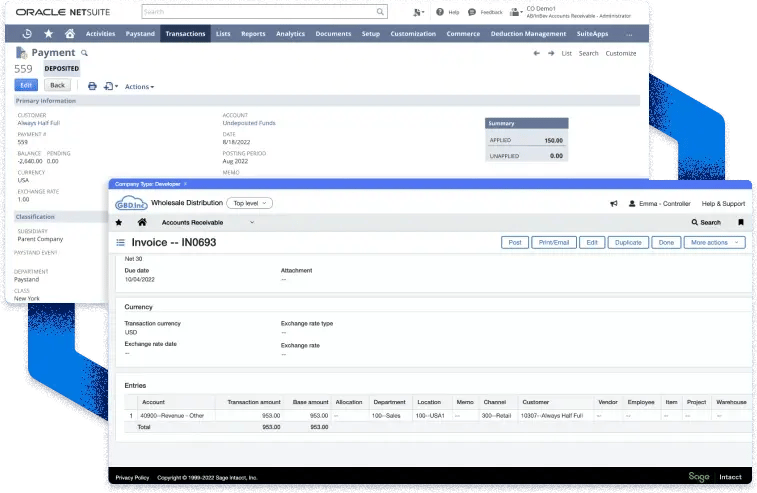The image size is (757, 493).
Task: Open Undeposited Funds account link
Action: (249, 123)
